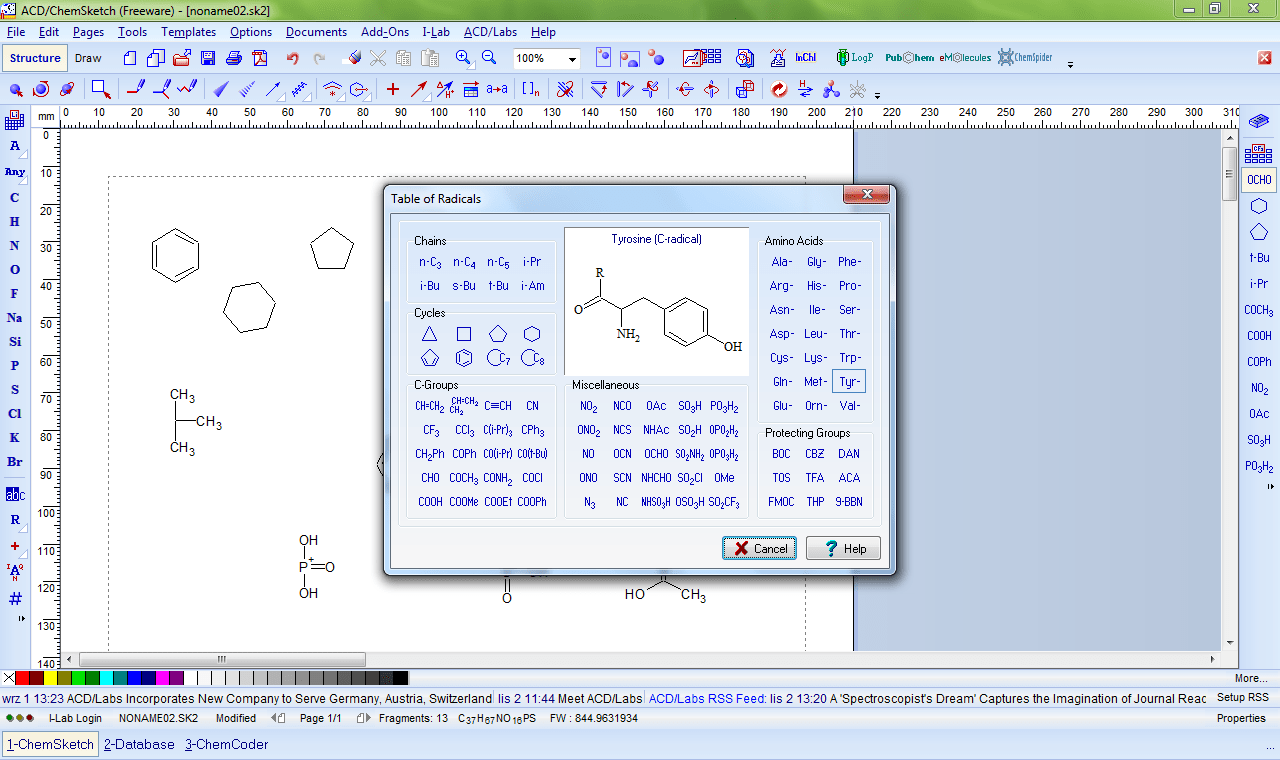Viewport: 1280px width, 760px height.
Task: Switch to Draw mode
Action: point(88,58)
